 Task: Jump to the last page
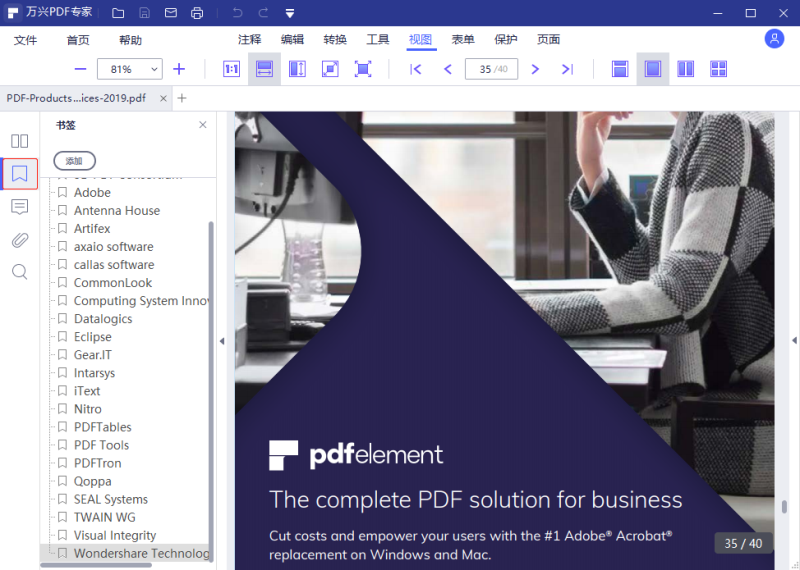[567, 69]
